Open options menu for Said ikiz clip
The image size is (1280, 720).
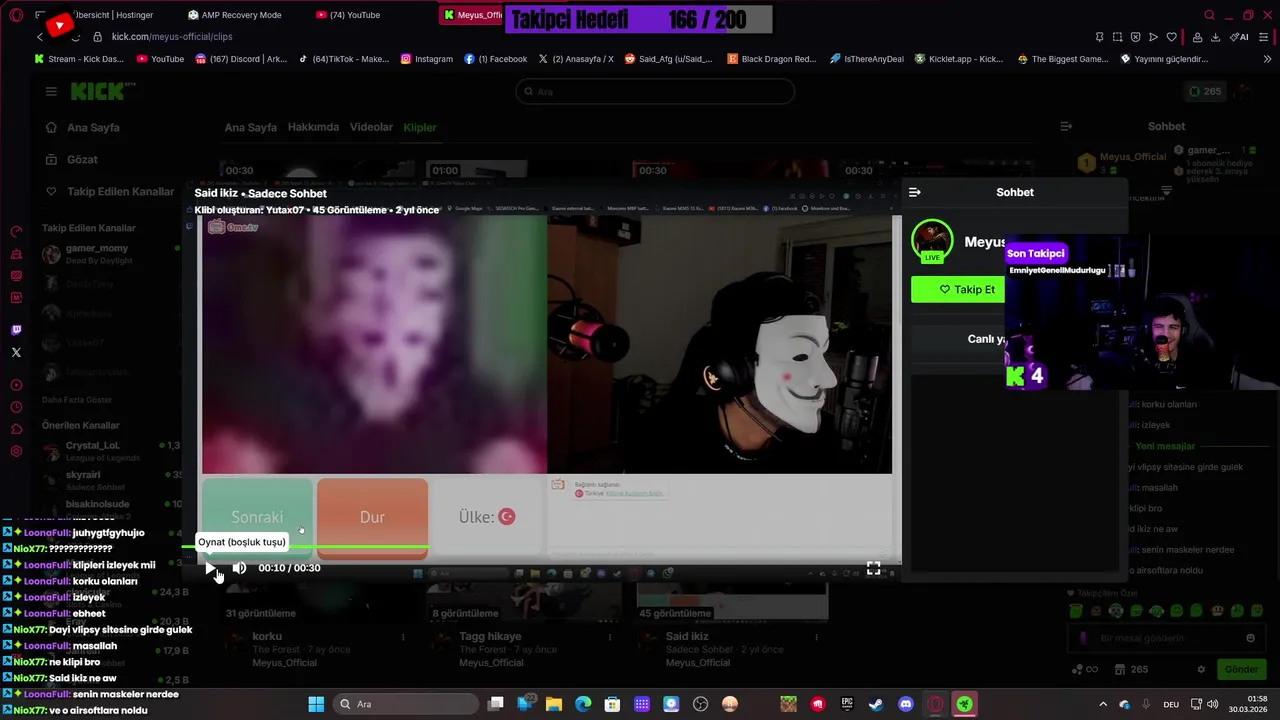[x=817, y=637]
